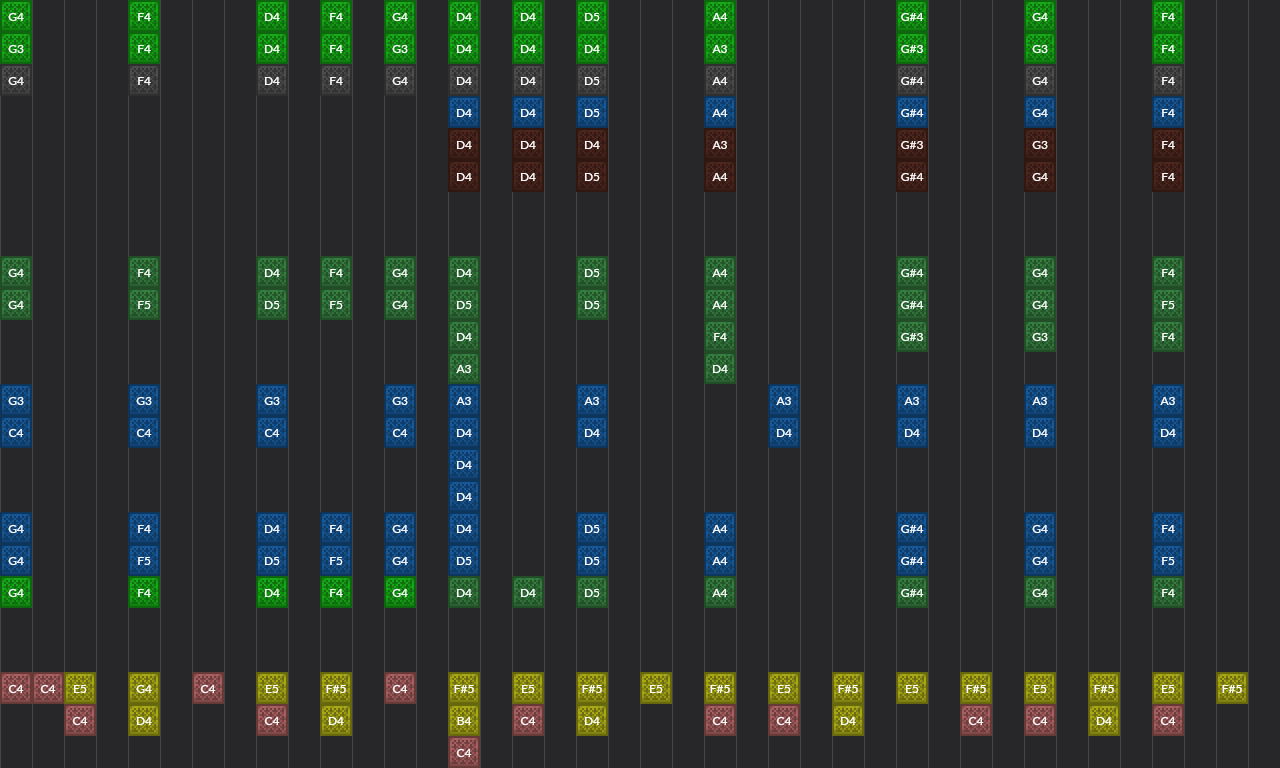The width and height of the screenshot is (1280, 768).
Task: Select the green G4 note in the top-left corner
Action: pyautogui.click(x=16, y=16)
